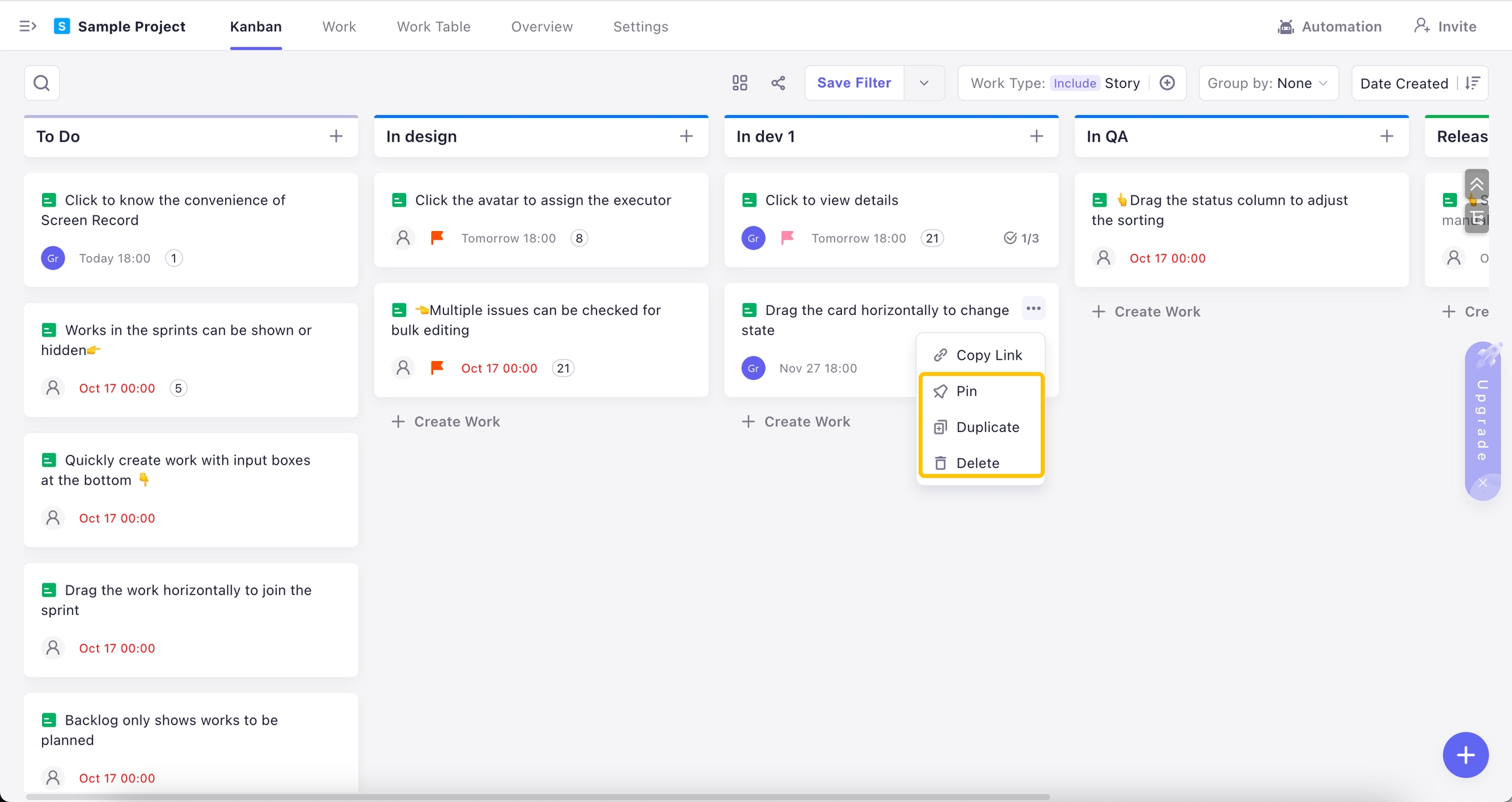Viewport: 1512px width, 802px height.
Task: Click the orange priority flag on the Multiple issues card
Action: point(437,368)
